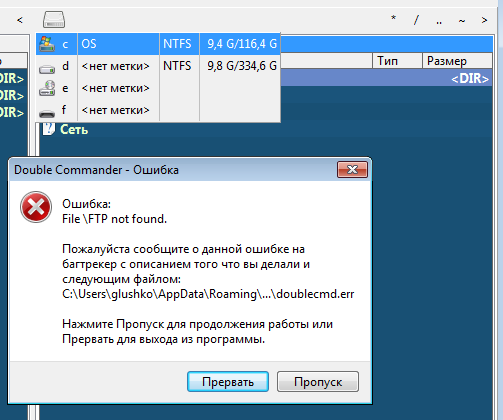Go to previous drive with < button
The height and width of the screenshot is (420, 503).
click(20, 20)
